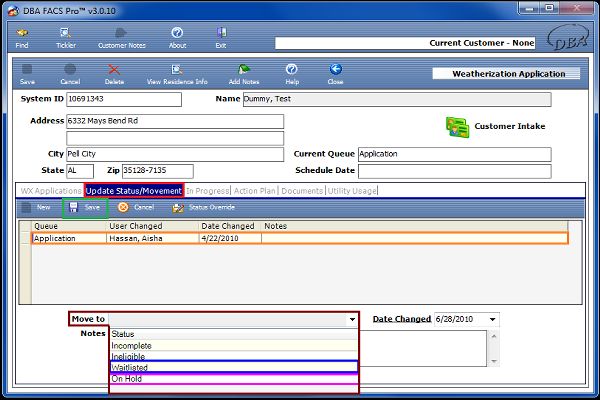Click the State field AL
600x400 pixels.
click(80, 171)
